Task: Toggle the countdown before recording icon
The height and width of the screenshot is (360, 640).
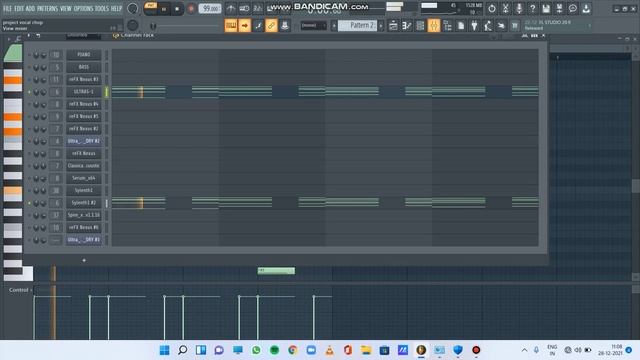Action: [x=258, y=8]
